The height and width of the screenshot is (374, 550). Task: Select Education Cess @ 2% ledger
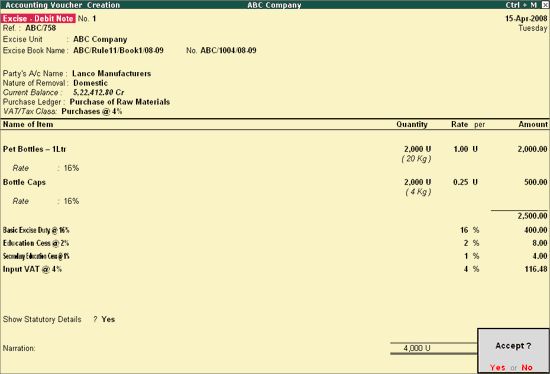click(36, 243)
